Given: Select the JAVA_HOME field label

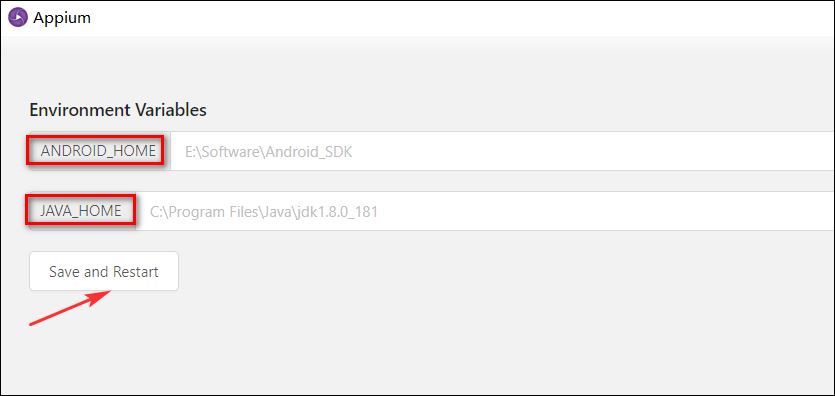Looking at the screenshot, I should 81,211.
